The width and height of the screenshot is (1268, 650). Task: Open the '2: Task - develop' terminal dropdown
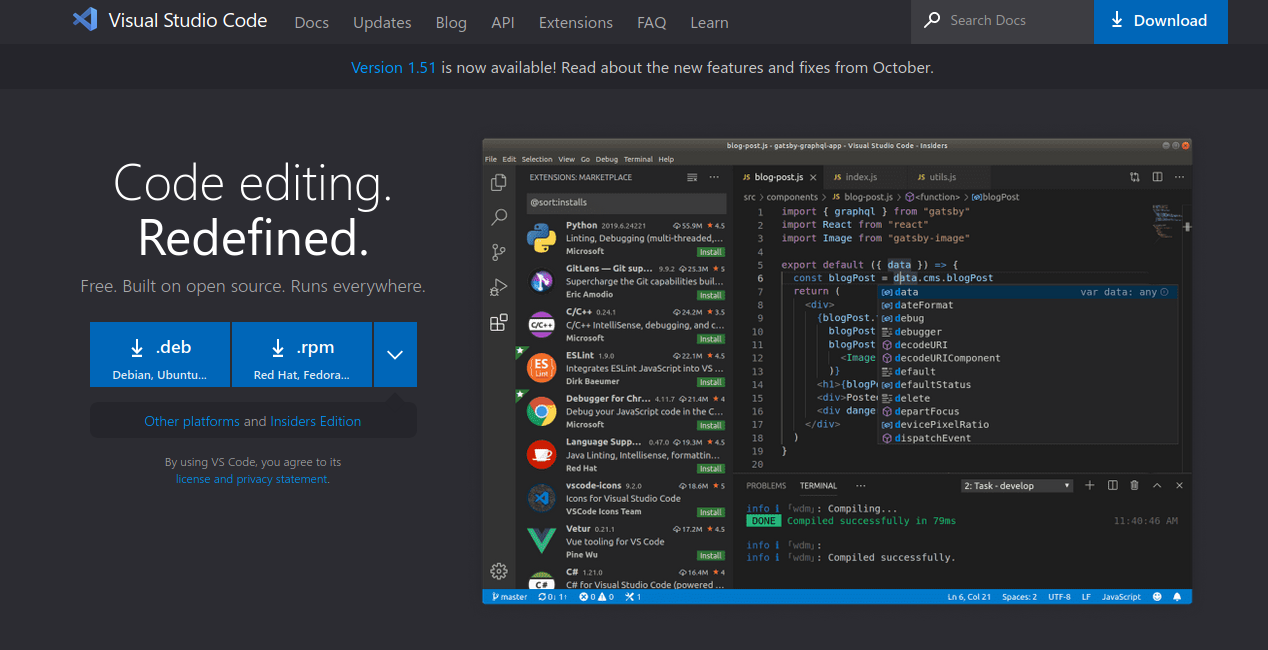click(1017, 486)
